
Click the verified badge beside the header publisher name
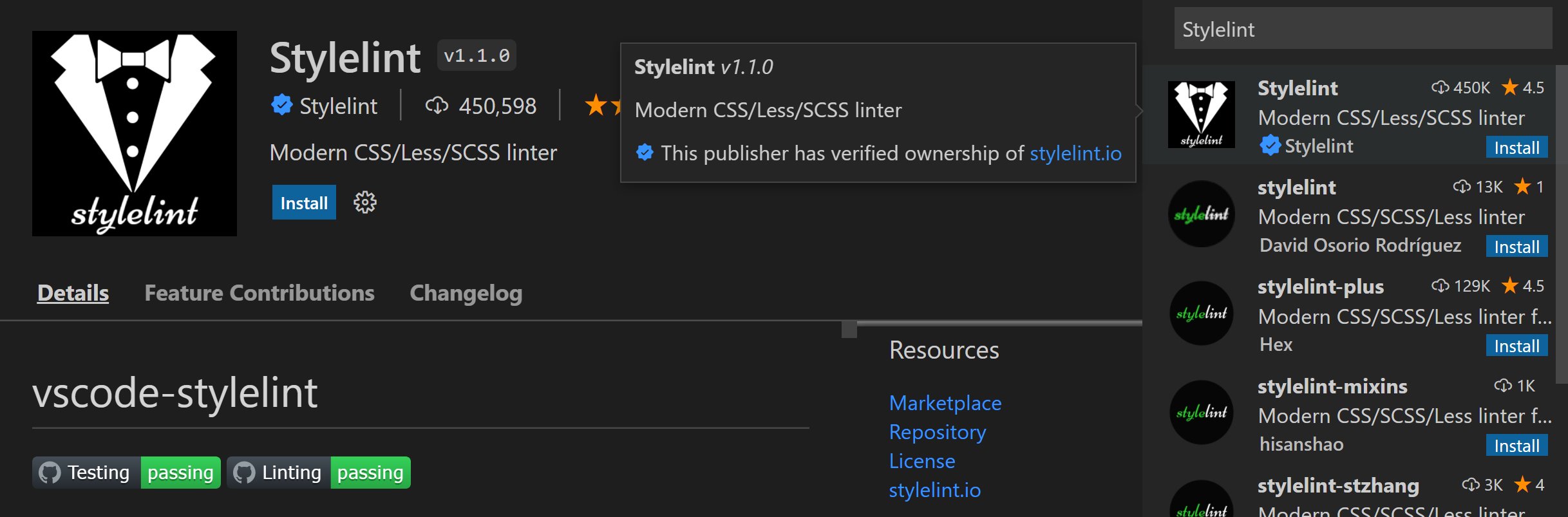click(282, 105)
